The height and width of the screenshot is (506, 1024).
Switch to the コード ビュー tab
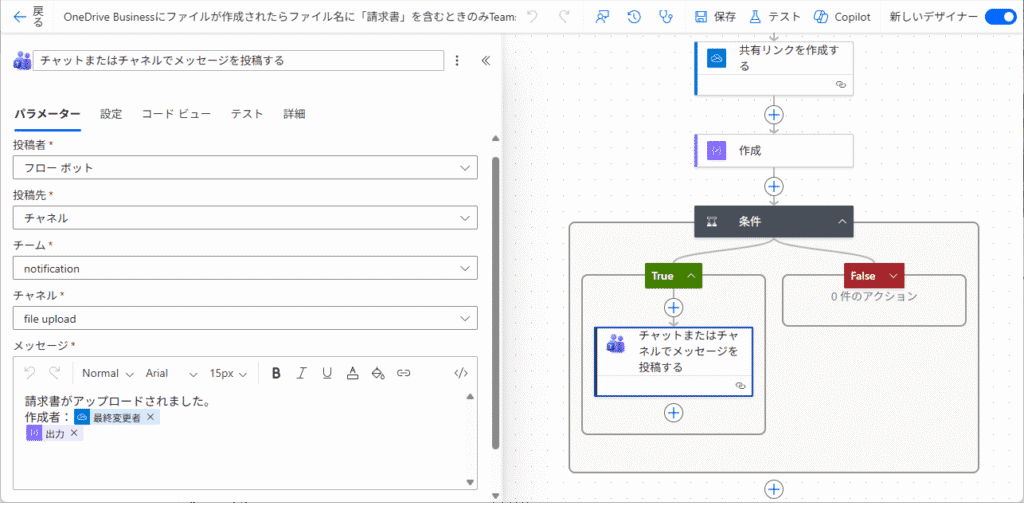click(x=176, y=114)
